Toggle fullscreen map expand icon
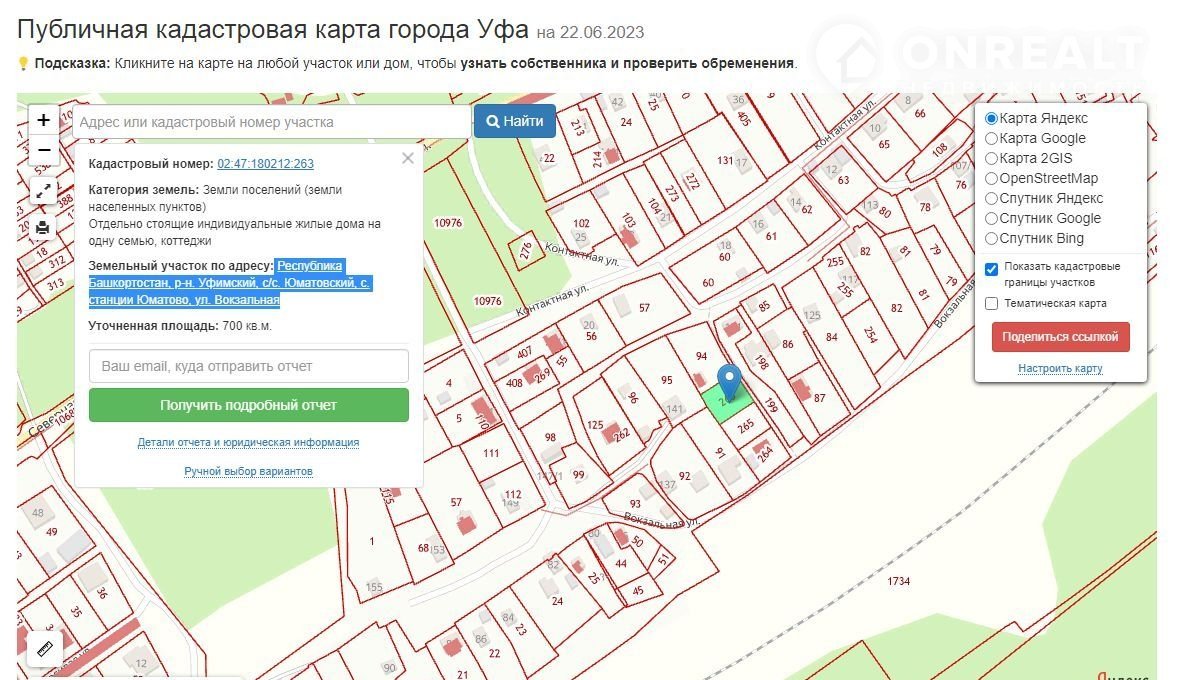 click(x=43, y=191)
